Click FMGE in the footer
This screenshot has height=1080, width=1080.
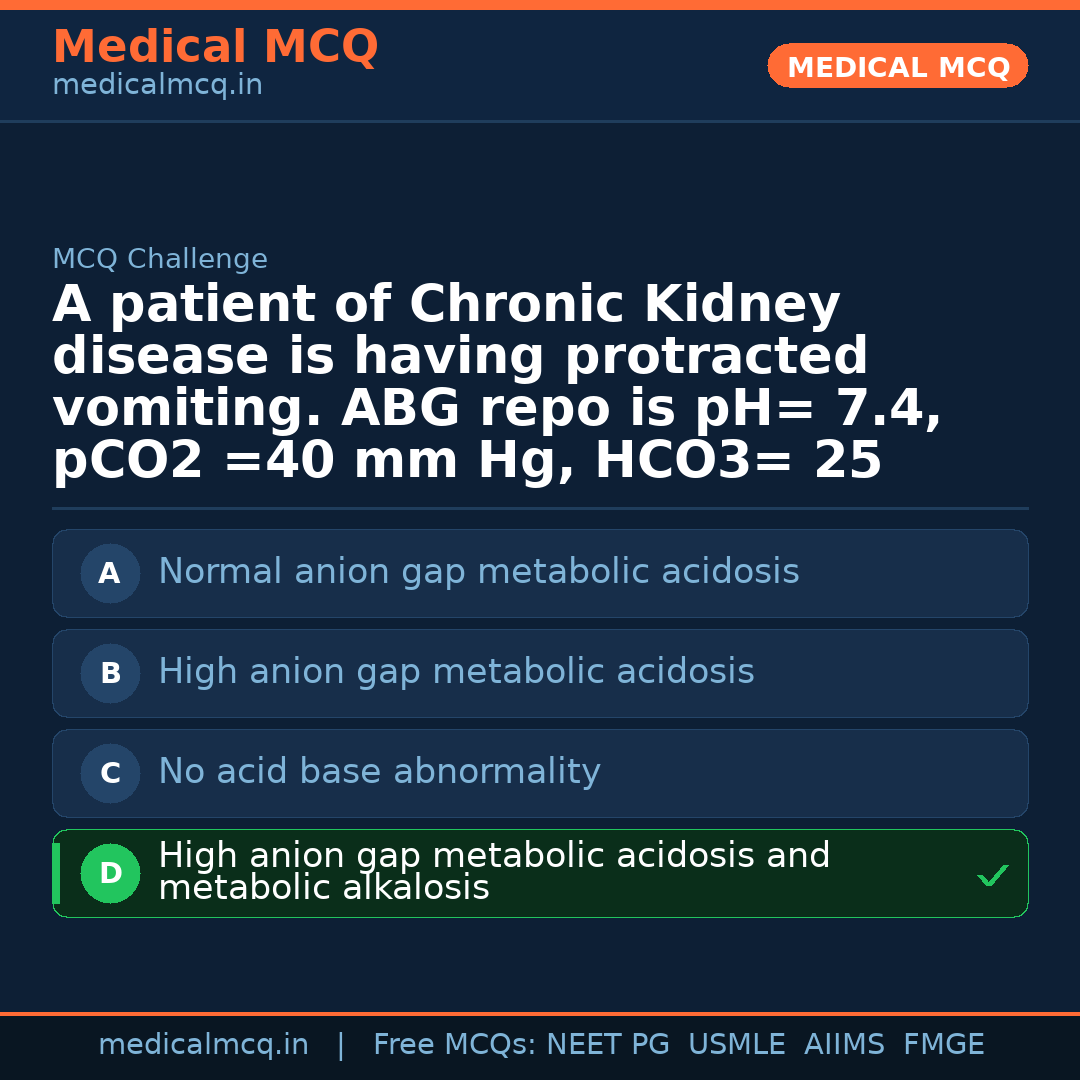pyautogui.click(x=944, y=1045)
